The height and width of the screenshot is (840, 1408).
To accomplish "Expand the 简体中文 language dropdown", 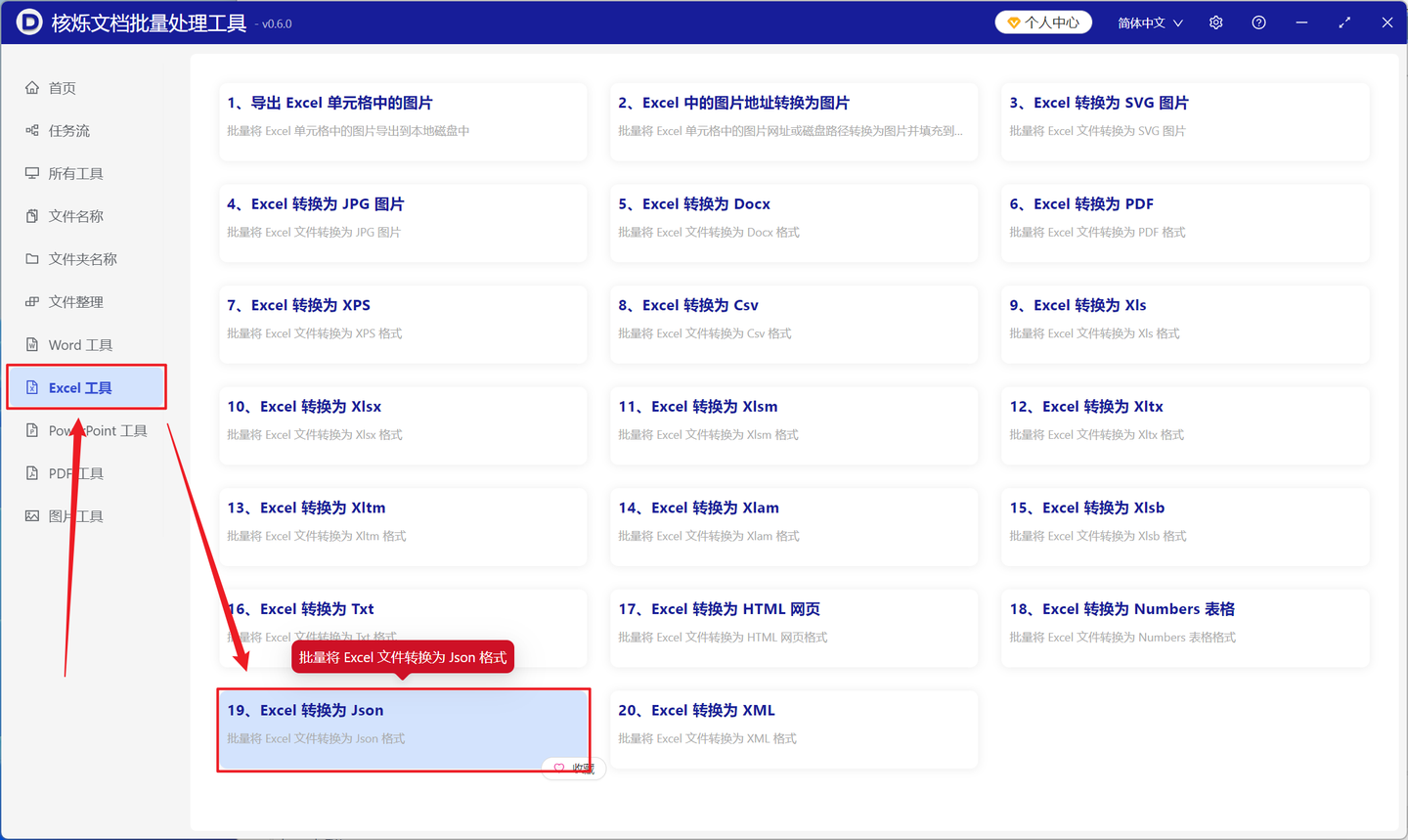I will point(1149,22).
